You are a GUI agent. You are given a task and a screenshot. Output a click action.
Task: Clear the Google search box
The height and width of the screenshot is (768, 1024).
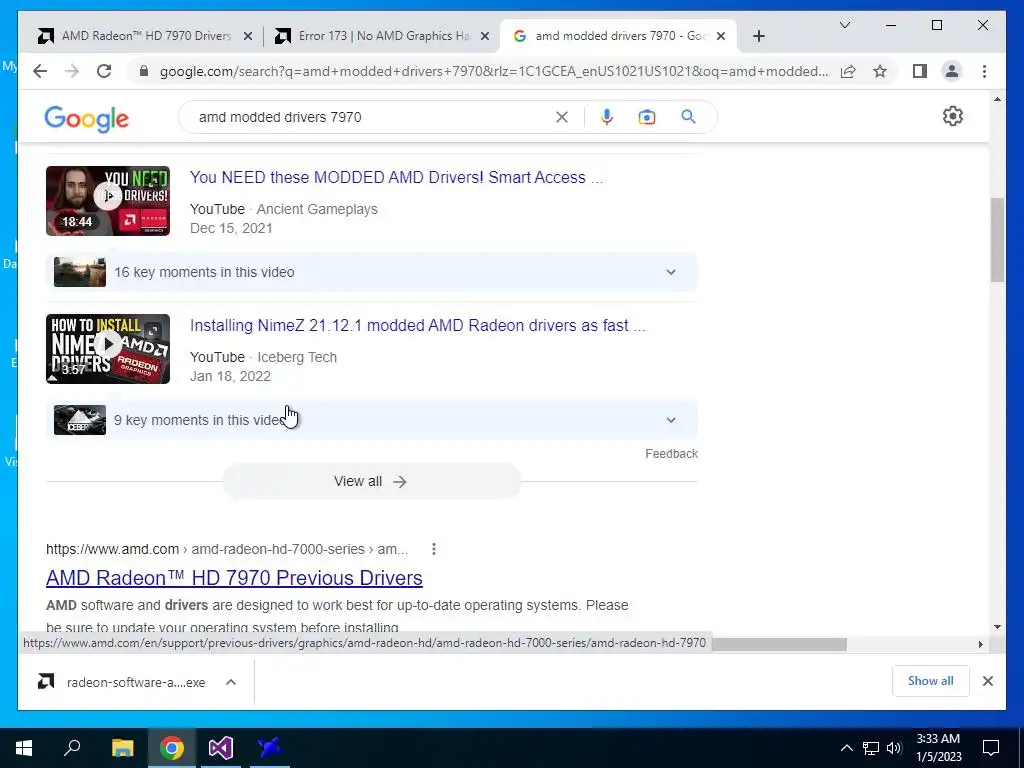point(562,117)
